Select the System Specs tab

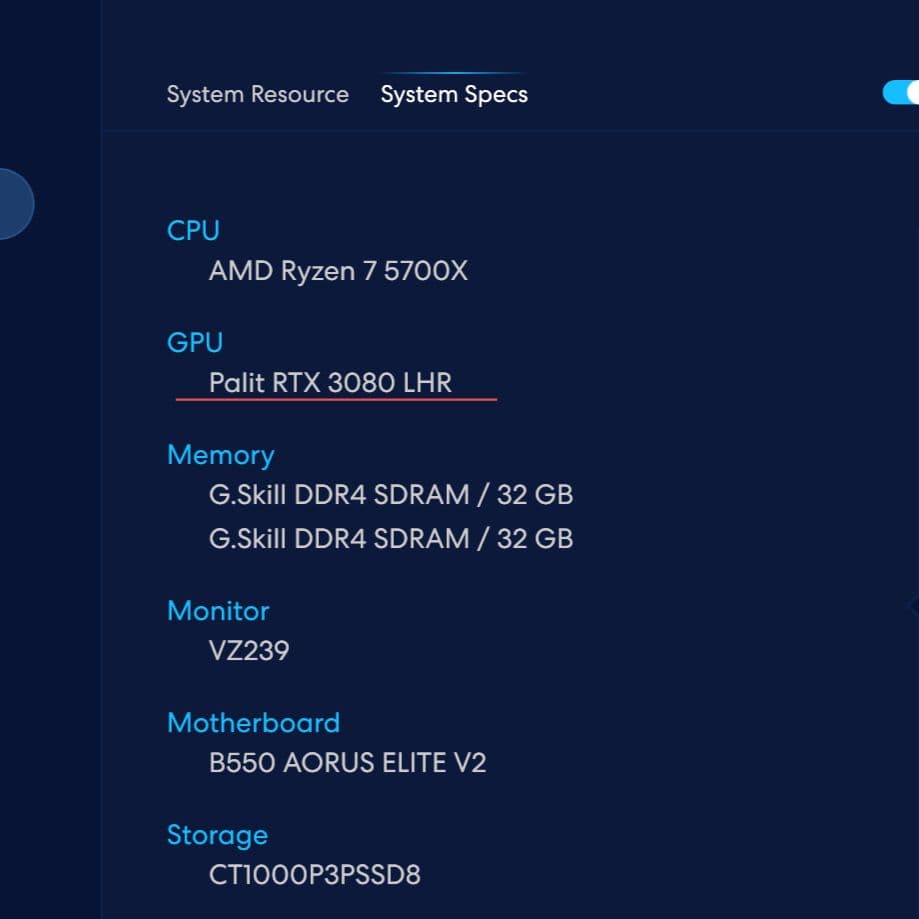click(x=454, y=94)
